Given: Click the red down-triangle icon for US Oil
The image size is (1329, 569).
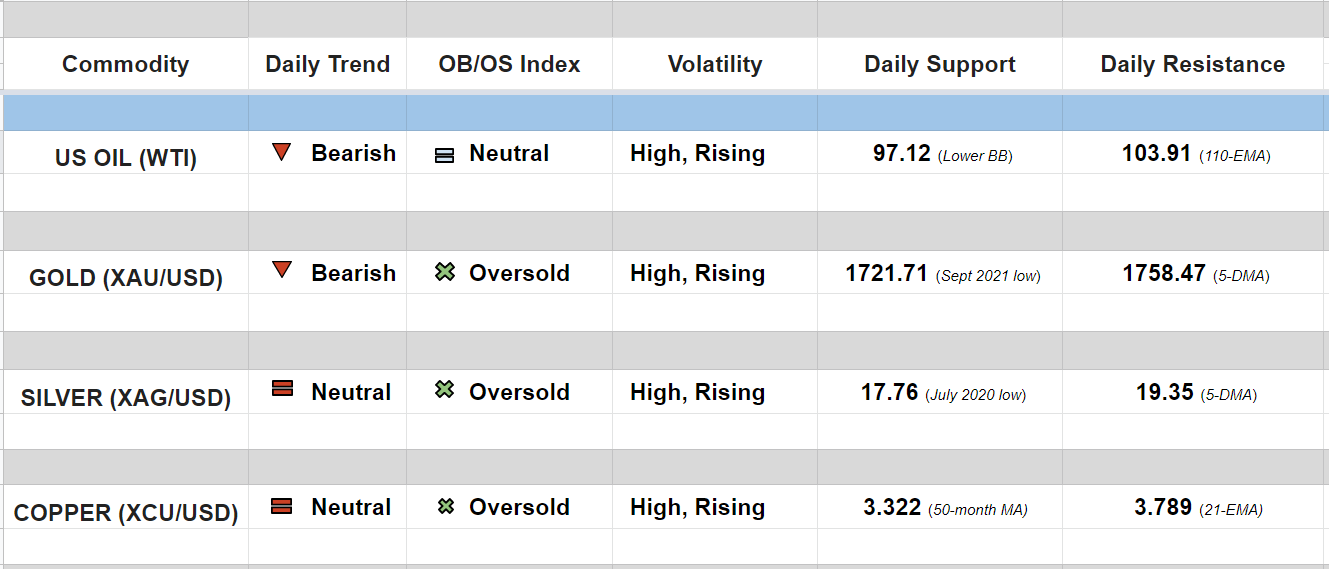Looking at the screenshot, I should 282,153.
